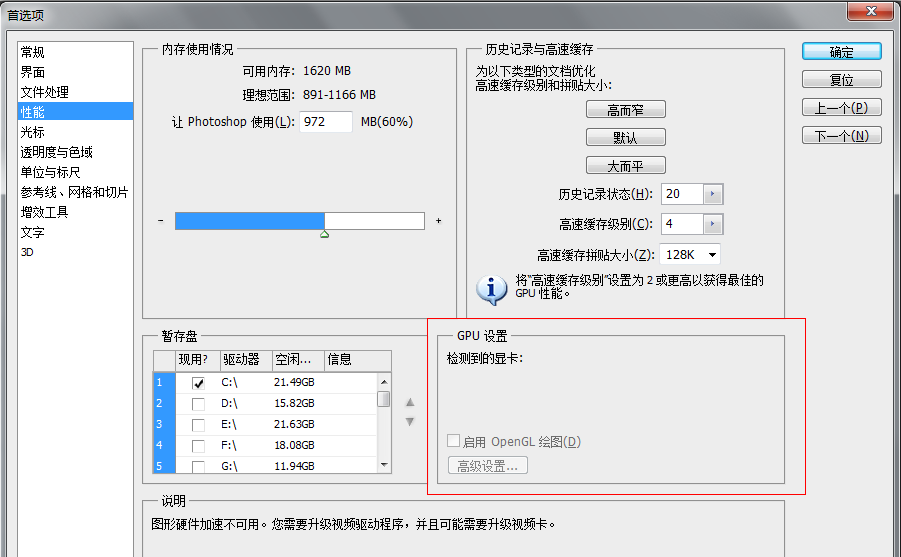The height and width of the screenshot is (557, 901).
Task: Click the scratch disk move up arrow
Action: [x=409, y=402]
